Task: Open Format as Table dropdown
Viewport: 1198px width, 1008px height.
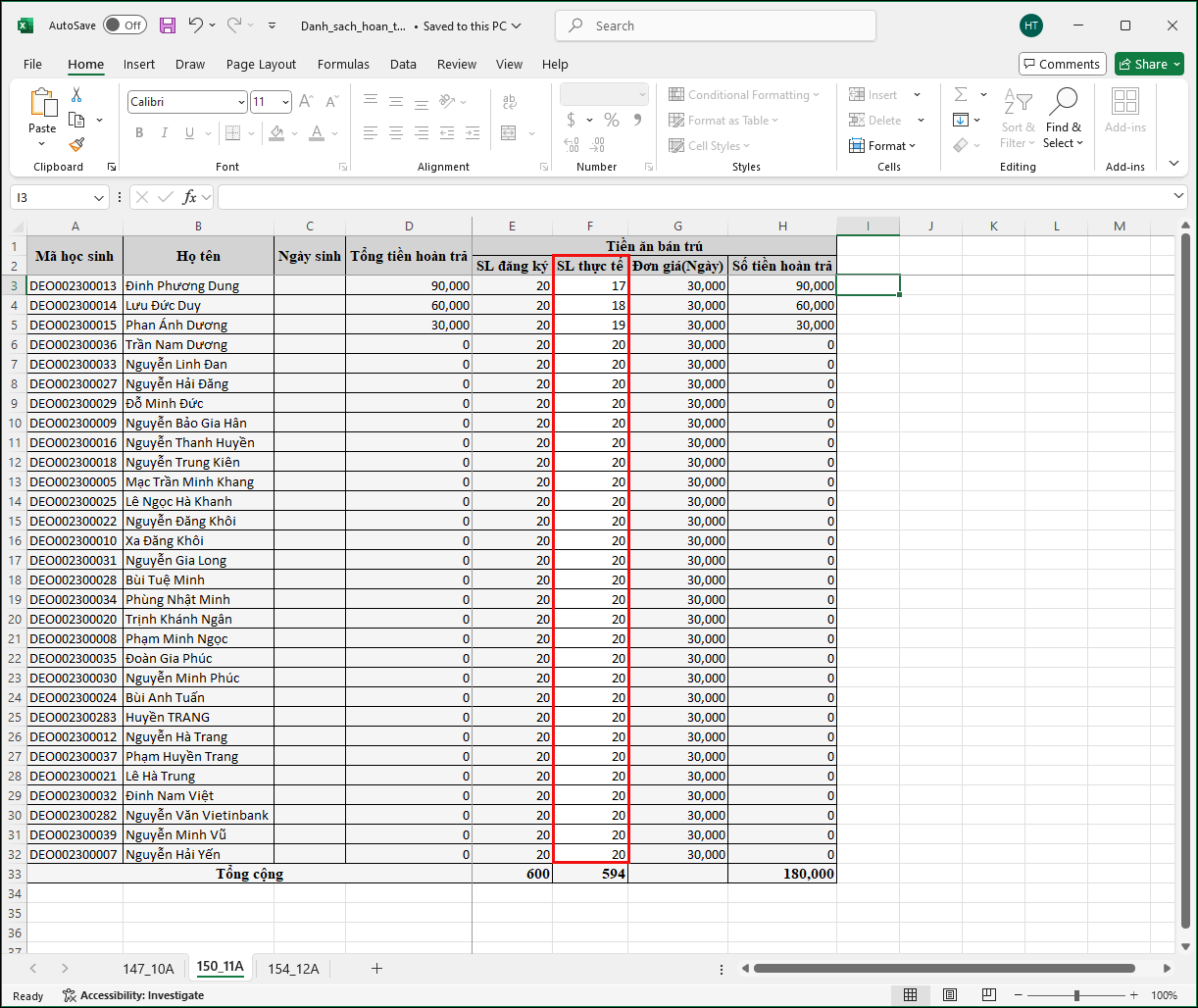Action: coord(724,121)
